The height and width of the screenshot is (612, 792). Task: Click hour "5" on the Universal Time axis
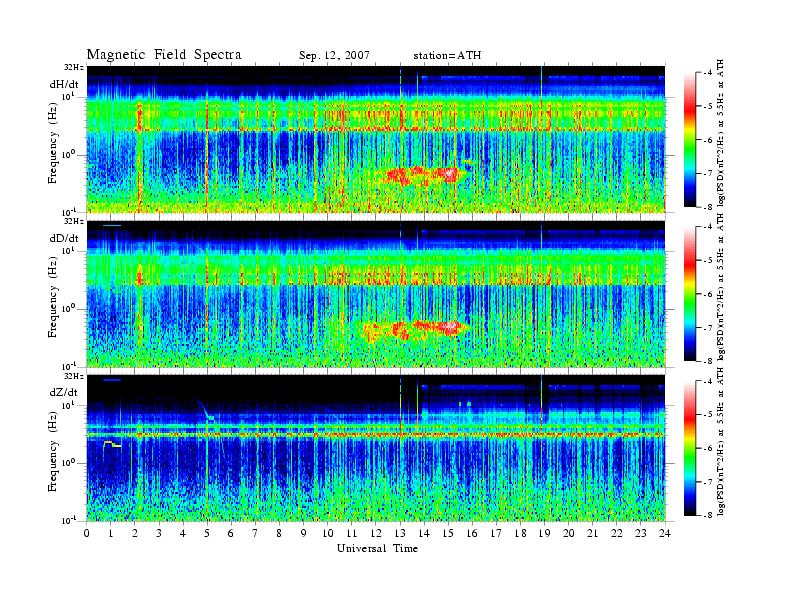click(x=207, y=534)
